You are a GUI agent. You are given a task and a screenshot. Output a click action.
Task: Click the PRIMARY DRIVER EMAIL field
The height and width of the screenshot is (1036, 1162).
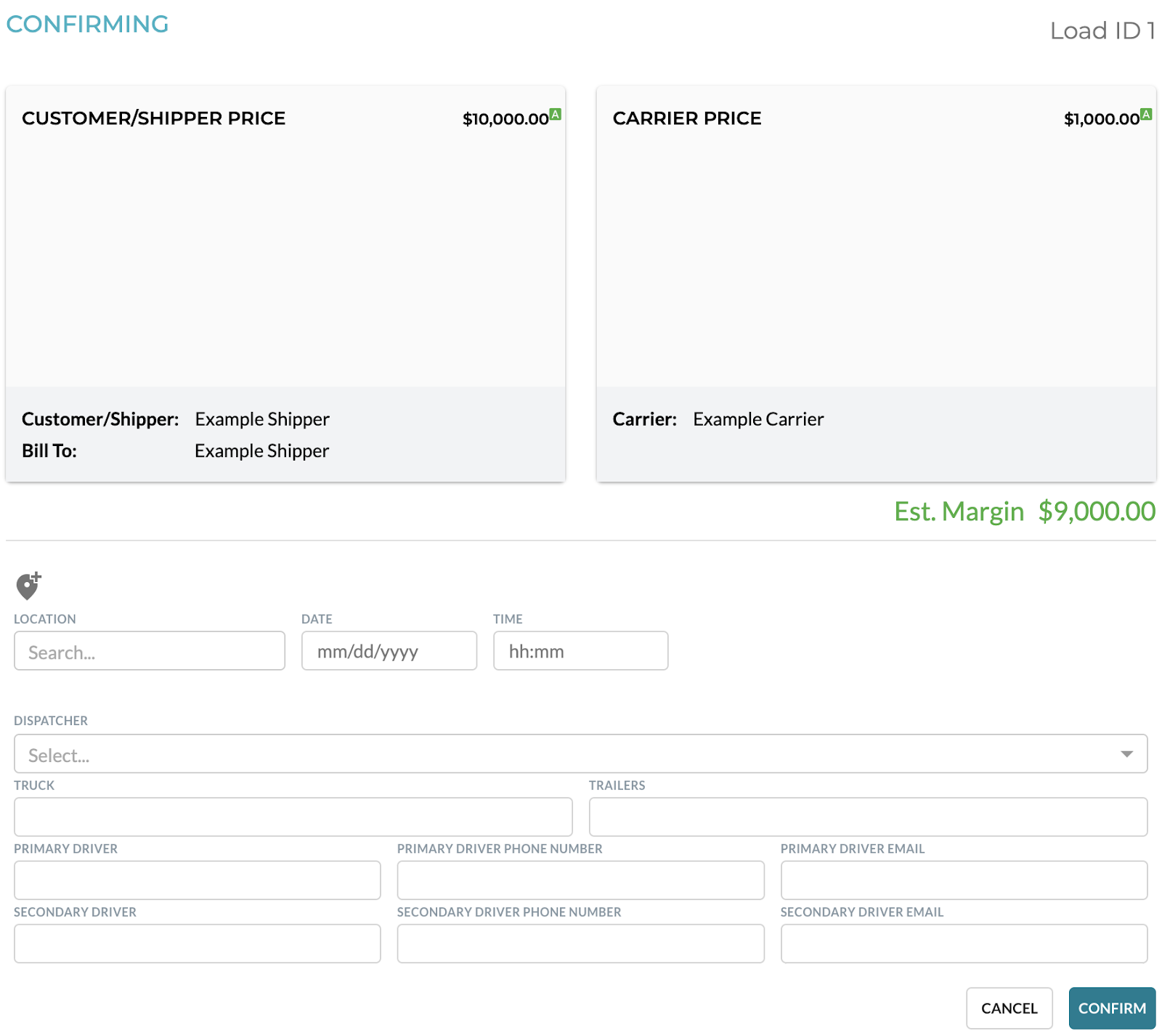tap(962, 880)
